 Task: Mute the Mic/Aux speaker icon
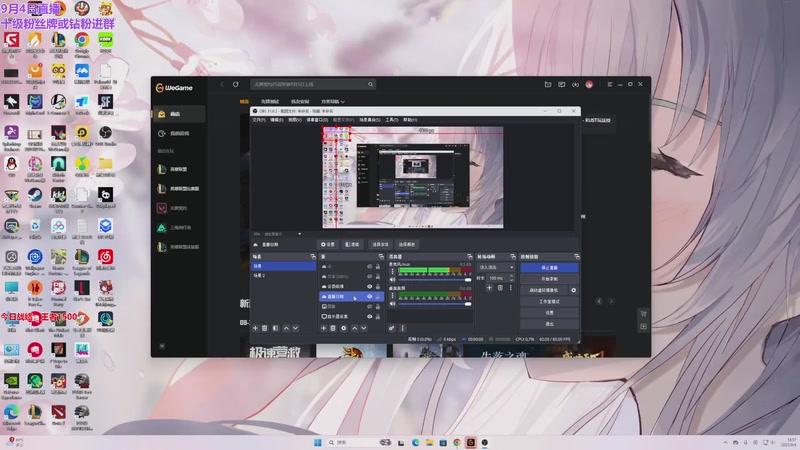392,280
